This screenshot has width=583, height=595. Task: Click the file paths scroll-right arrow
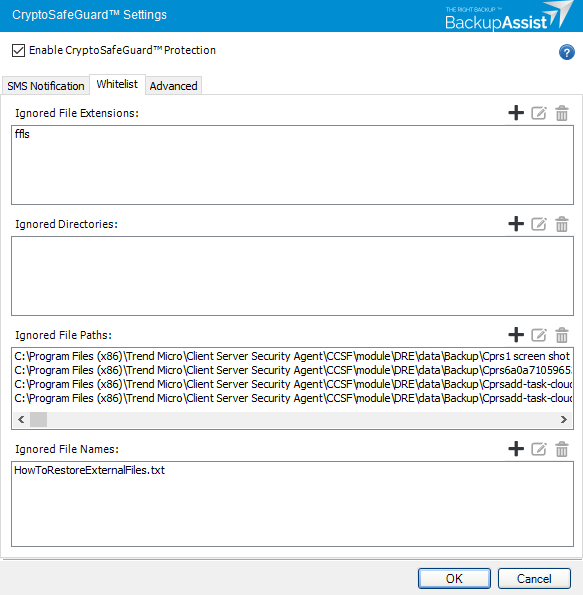click(564, 419)
